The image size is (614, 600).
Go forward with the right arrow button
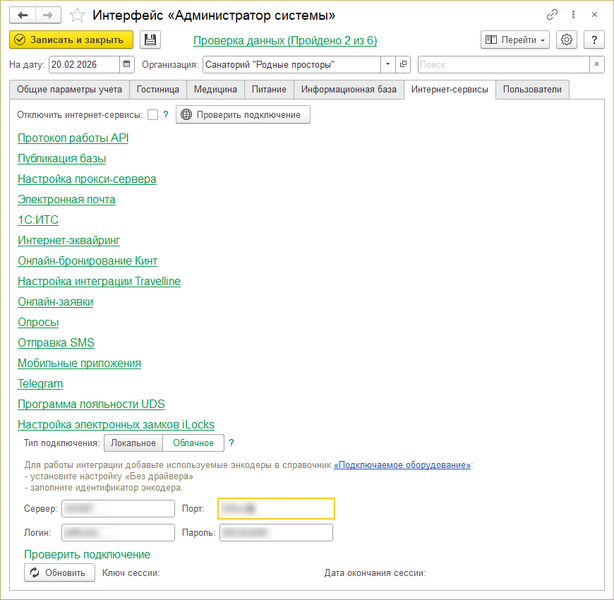click(x=48, y=15)
